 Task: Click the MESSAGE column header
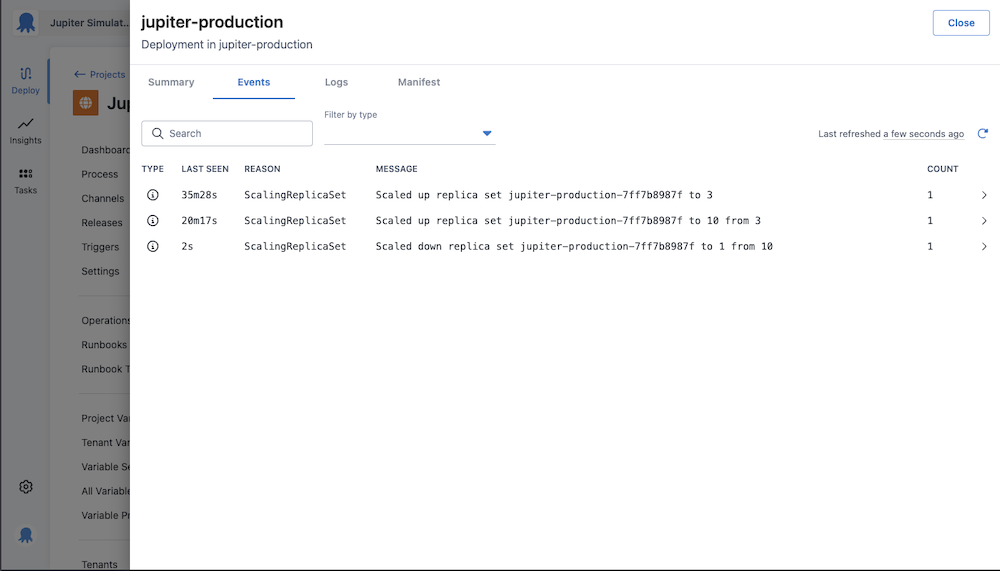click(397, 169)
